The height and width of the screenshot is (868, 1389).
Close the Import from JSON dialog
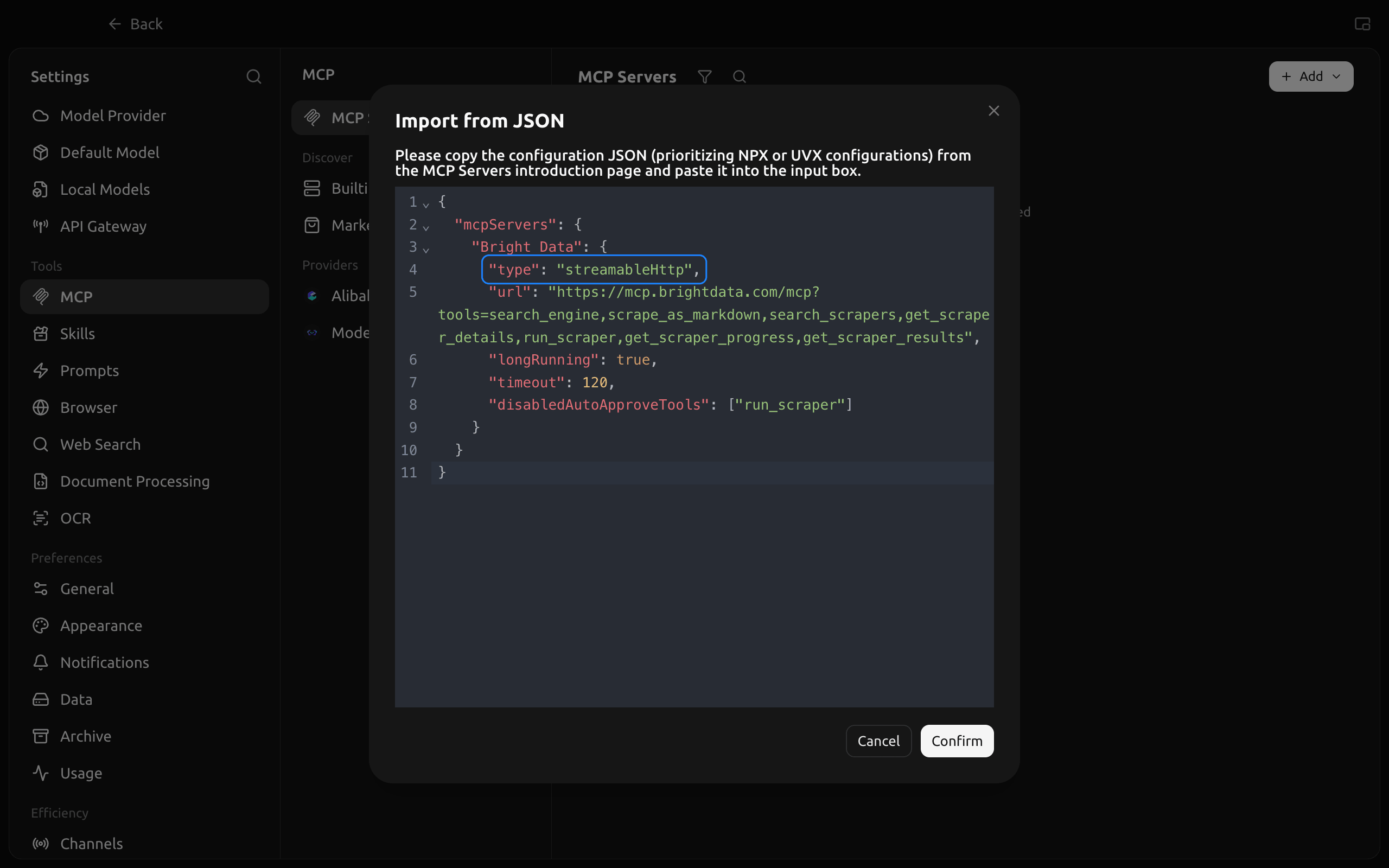pyautogui.click(x=993, y=111)
